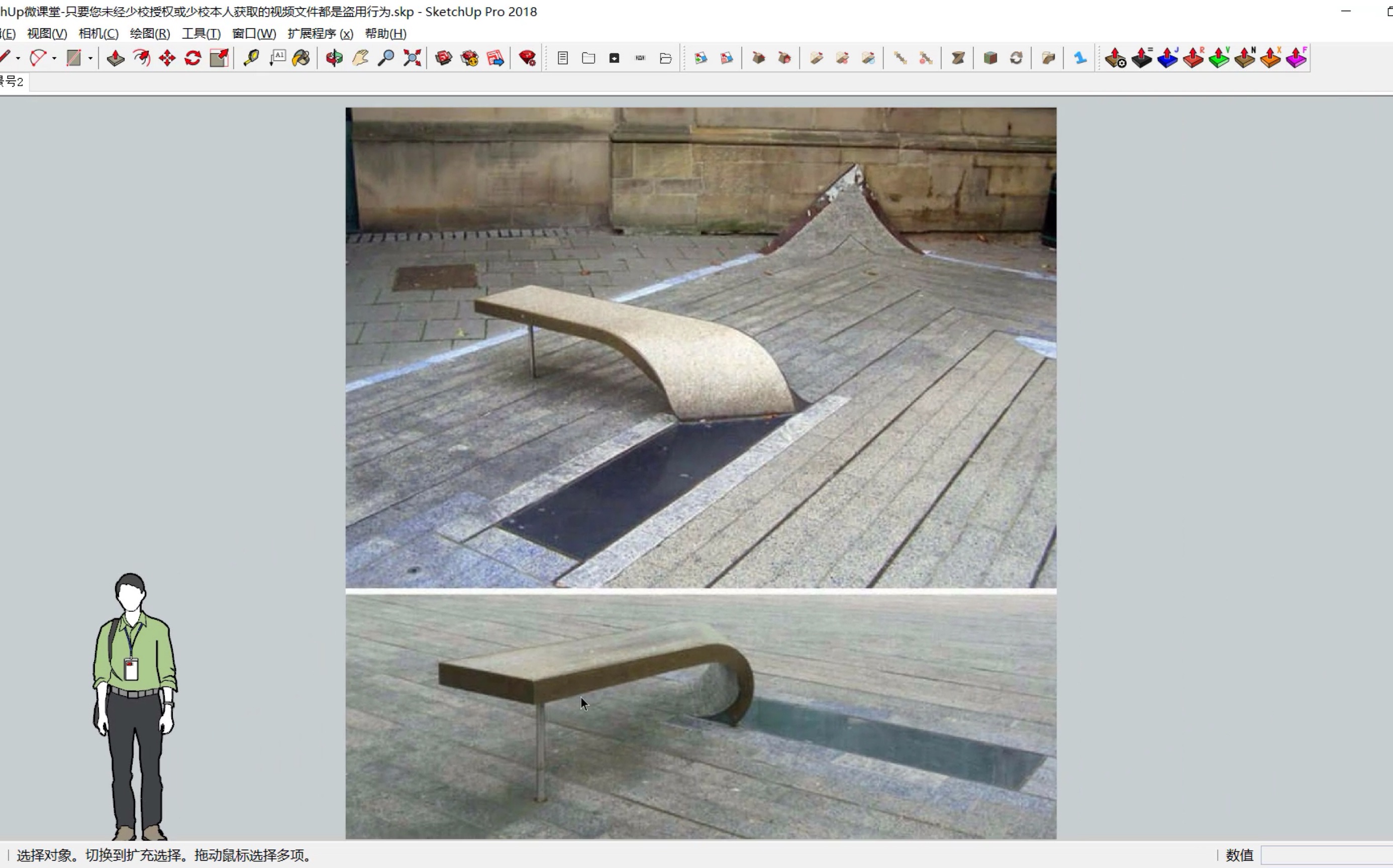Expand the Rectangle tool dropdown arrow
Image resolution: width=1393 pixels, height=868 pixels.
pos(90,59)
